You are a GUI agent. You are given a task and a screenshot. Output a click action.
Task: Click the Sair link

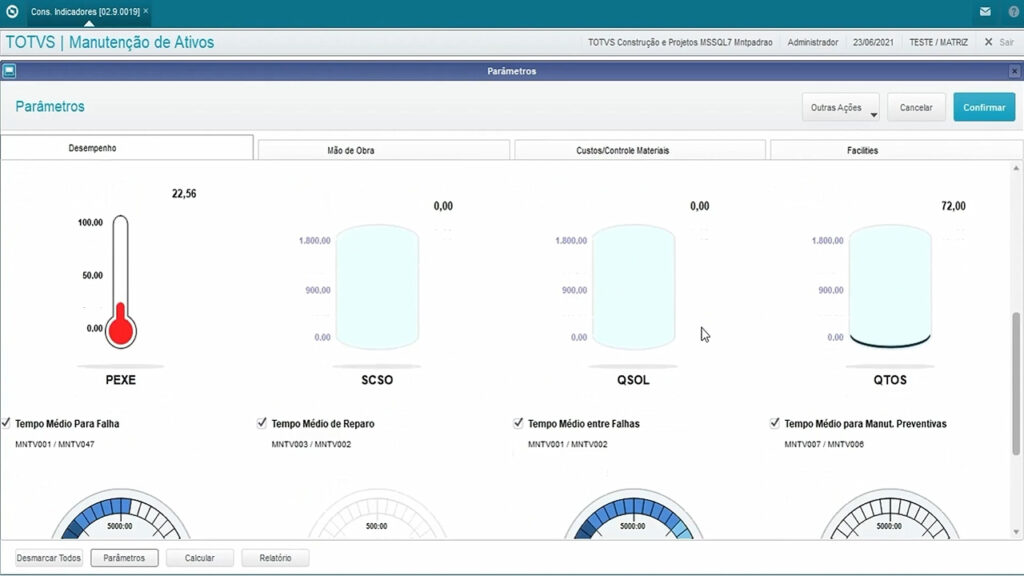1006,42
